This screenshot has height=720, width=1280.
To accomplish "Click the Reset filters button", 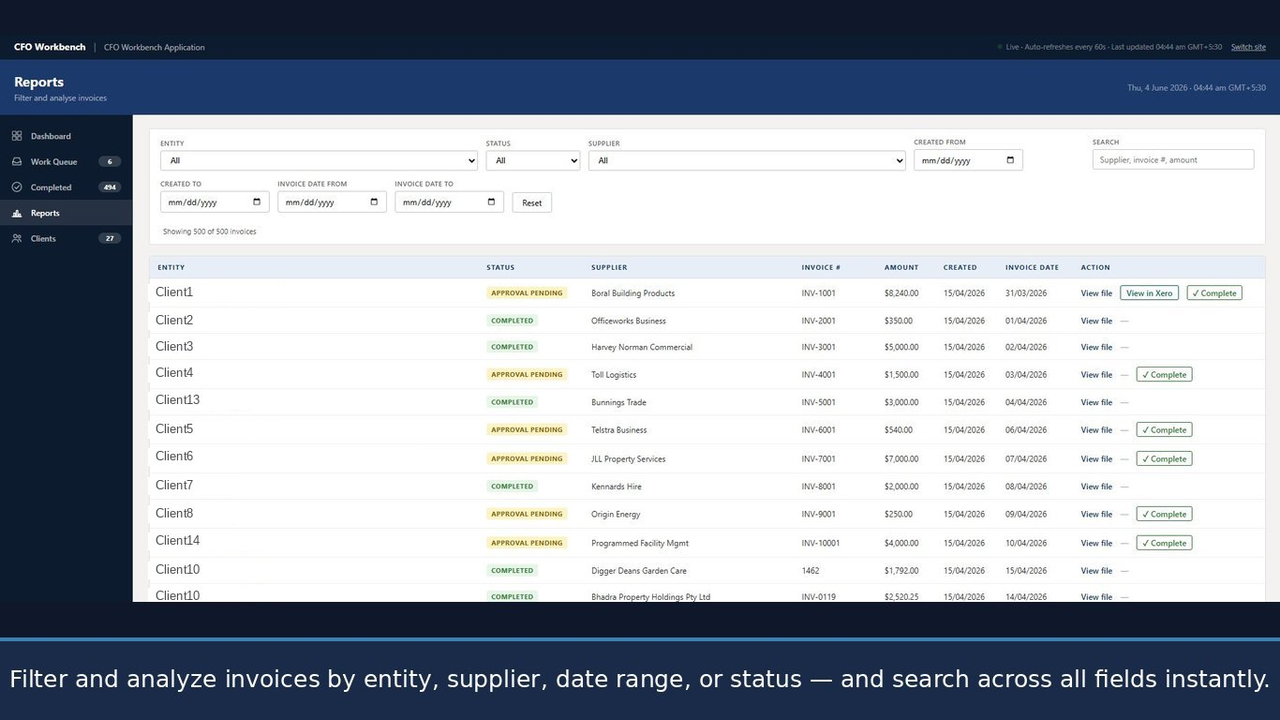I will (x=532, y=202).
